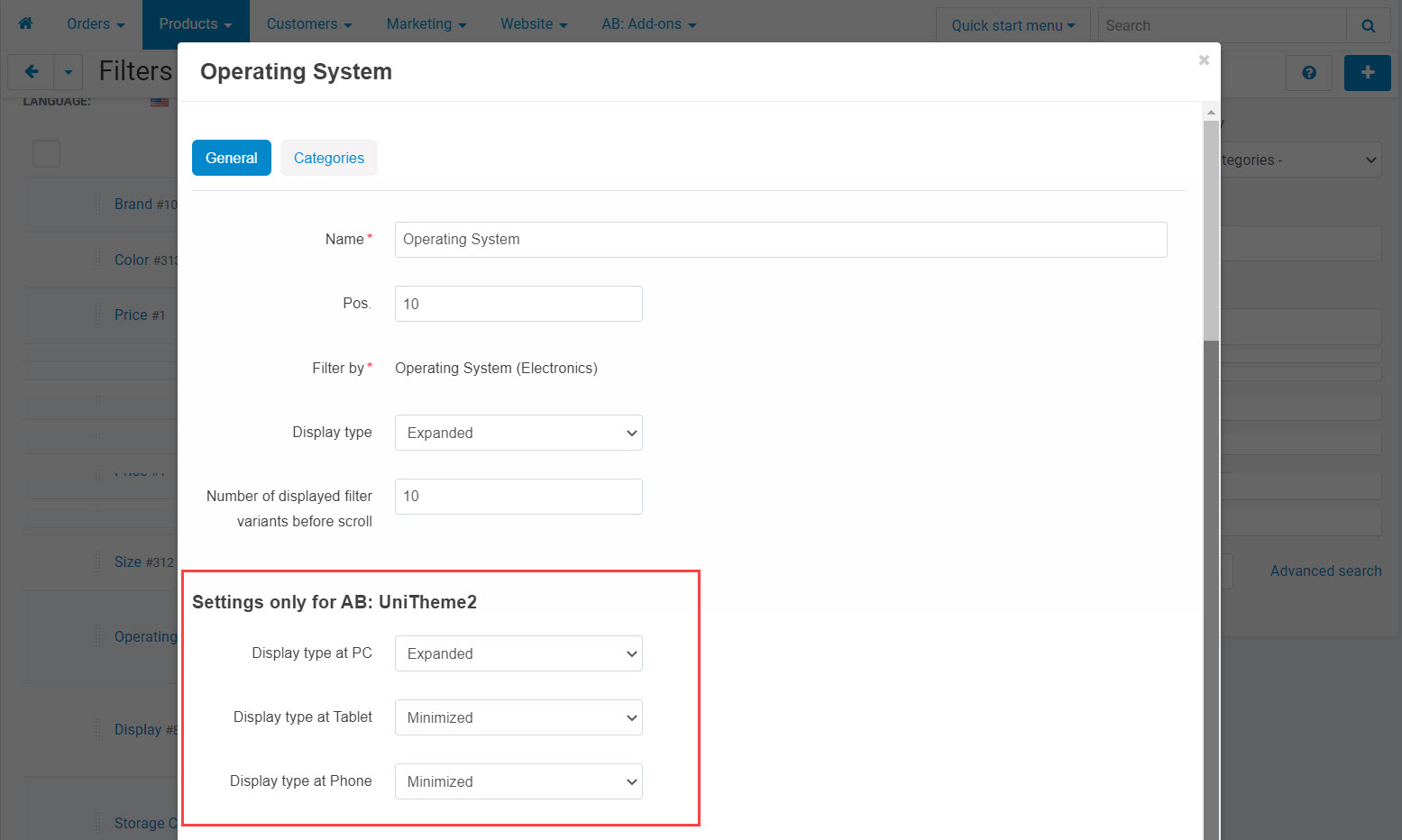Click the dialog vertical scrollbar thumb
This screenshot has height=840, width=1402.
coord(1211,231)
